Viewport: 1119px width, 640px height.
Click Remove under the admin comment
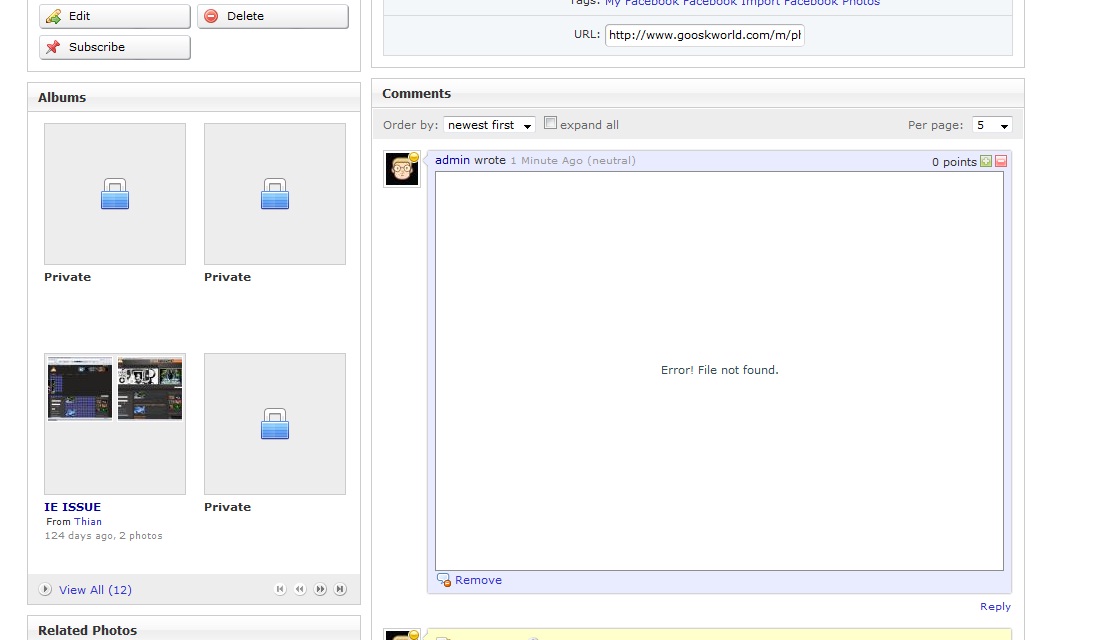[x=477, y=580]
